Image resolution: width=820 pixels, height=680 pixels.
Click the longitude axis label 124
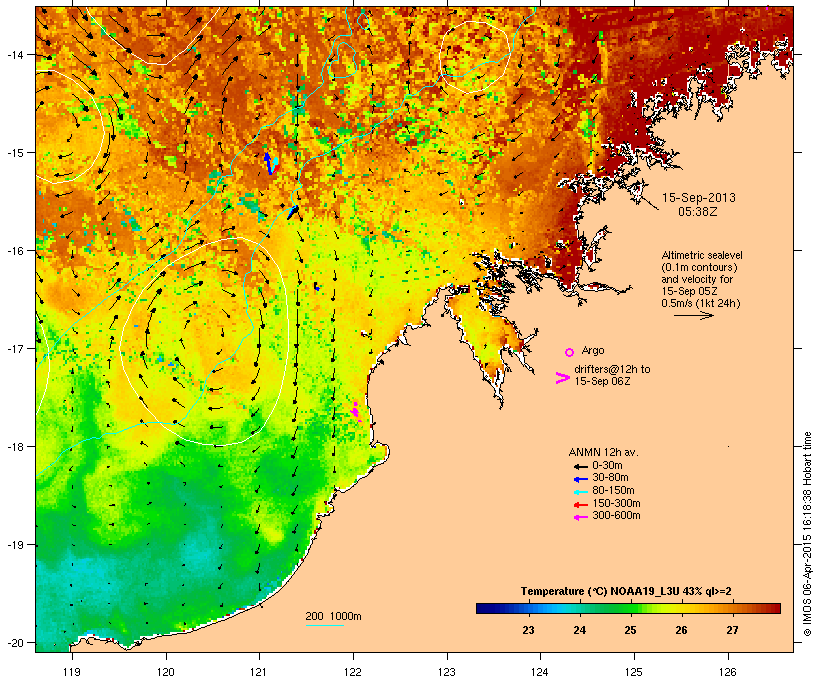(540, 672)
